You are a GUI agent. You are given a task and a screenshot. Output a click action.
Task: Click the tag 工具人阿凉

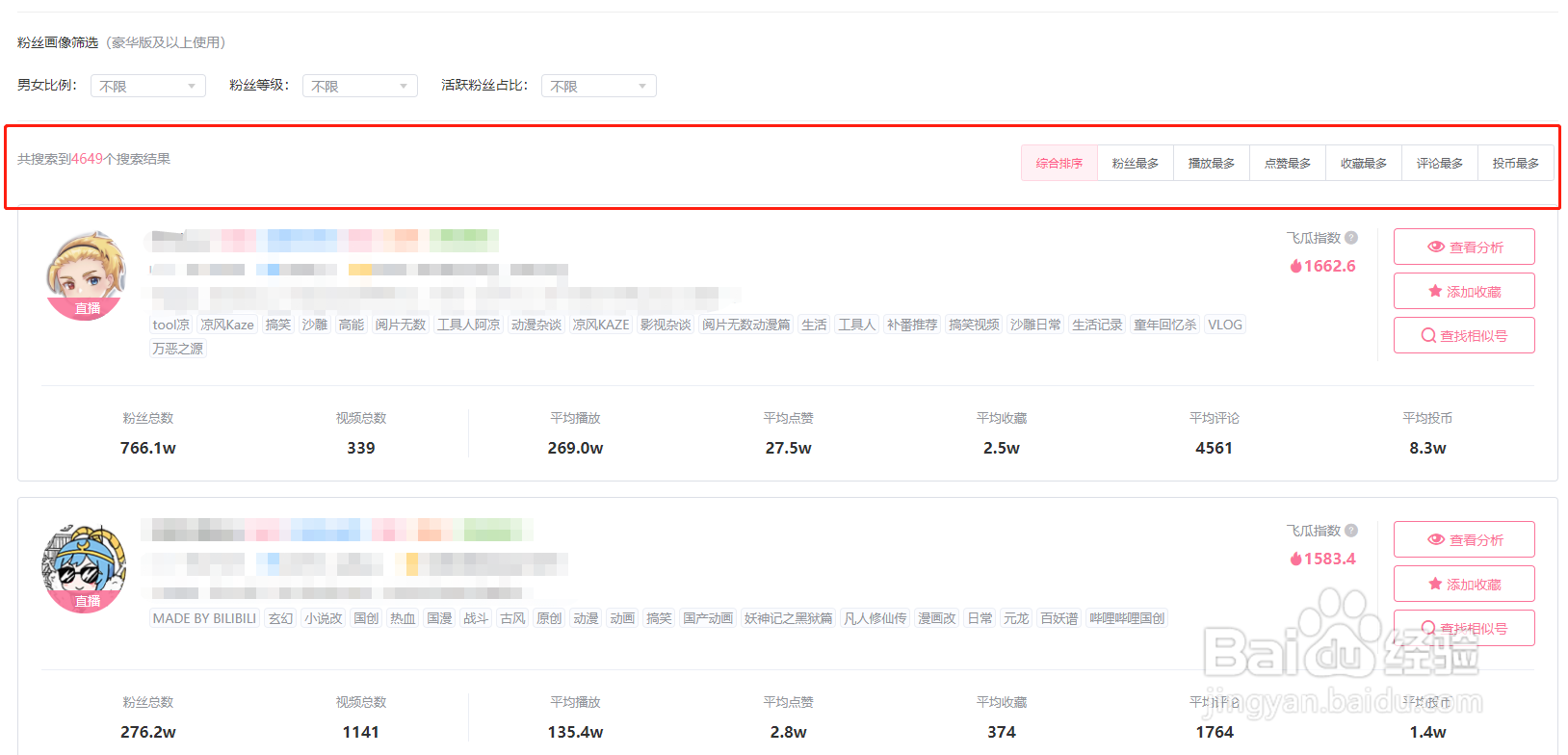[469, 325]
